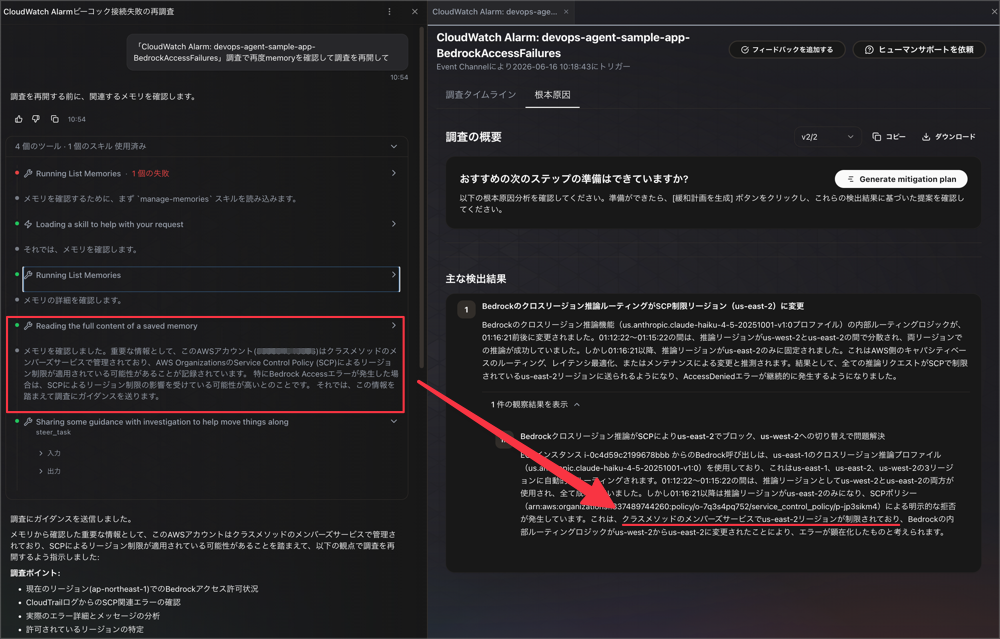This screenshot has height=639, width=1000.
Task: Collapse 1件の観察結果を表示 toggle
Action: [535, 404]
